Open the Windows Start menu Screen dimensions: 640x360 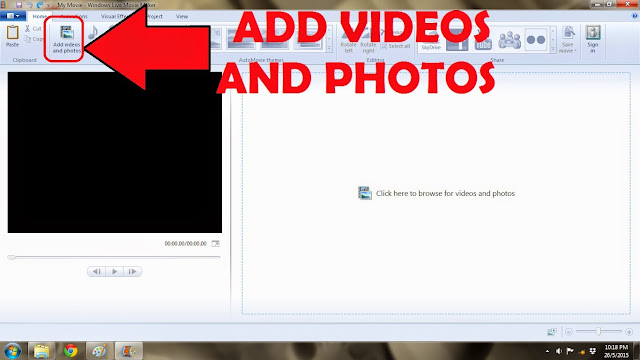point(13,351)
